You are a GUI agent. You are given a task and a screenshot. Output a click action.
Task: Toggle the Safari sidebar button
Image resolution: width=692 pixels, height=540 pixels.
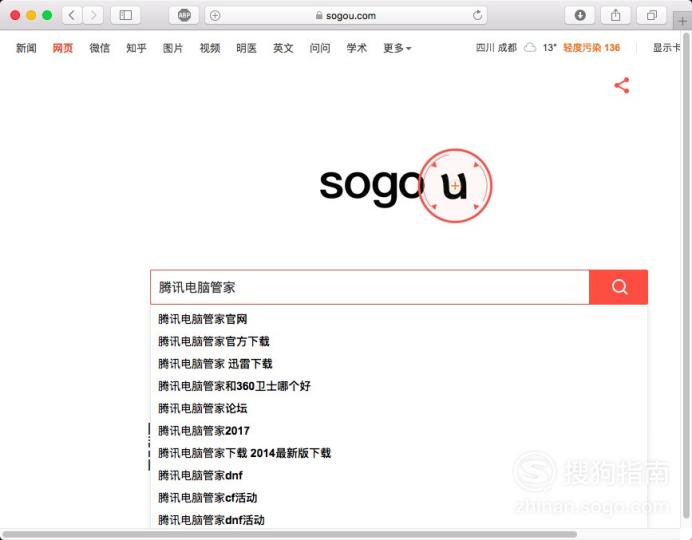(126, 15)
